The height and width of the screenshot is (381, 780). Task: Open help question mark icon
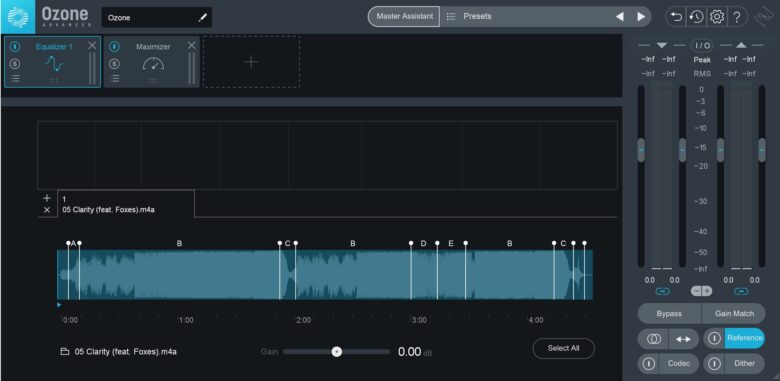point(737,17)
